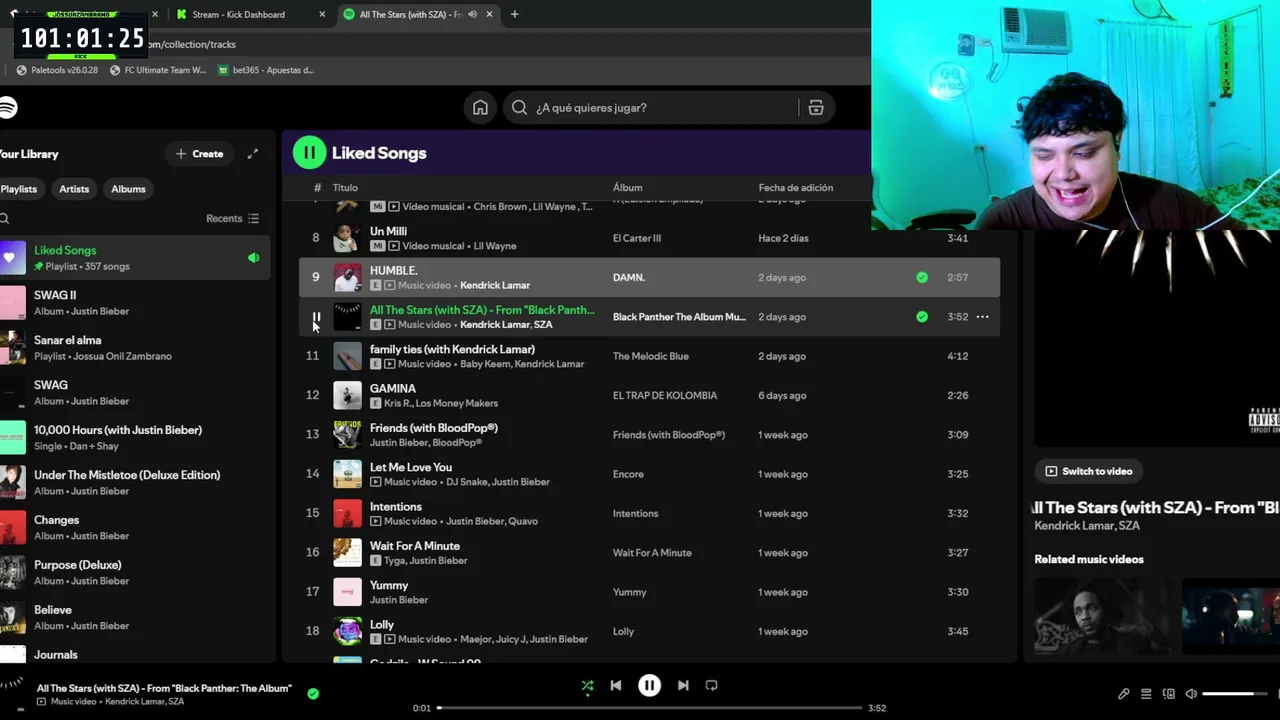This screenshot has height=720, width=1280.
Task: Open the EL TRAP DE KOLOMBIA album link
Action: (665, 396)
